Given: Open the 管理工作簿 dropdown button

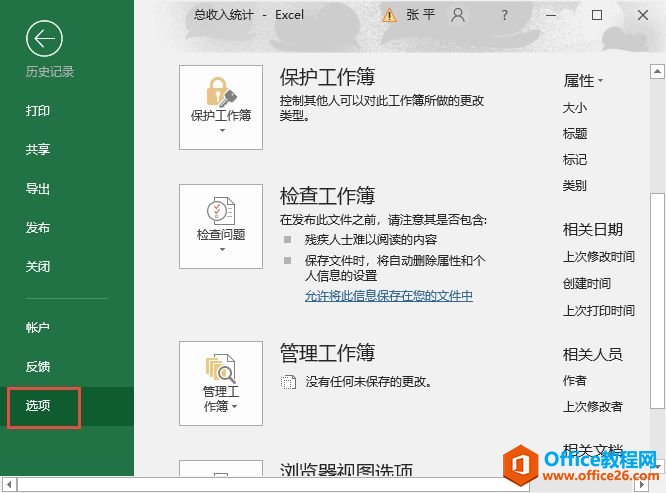Looking at the screenshot, I should [x=221, y=383].
